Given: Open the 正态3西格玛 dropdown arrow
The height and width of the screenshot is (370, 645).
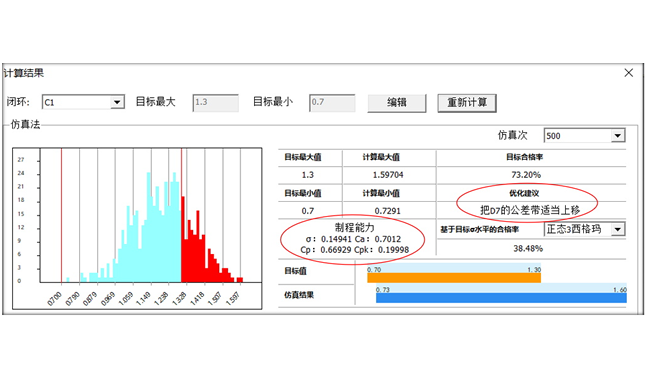Looking at the screenshot, I should (617, 229).
